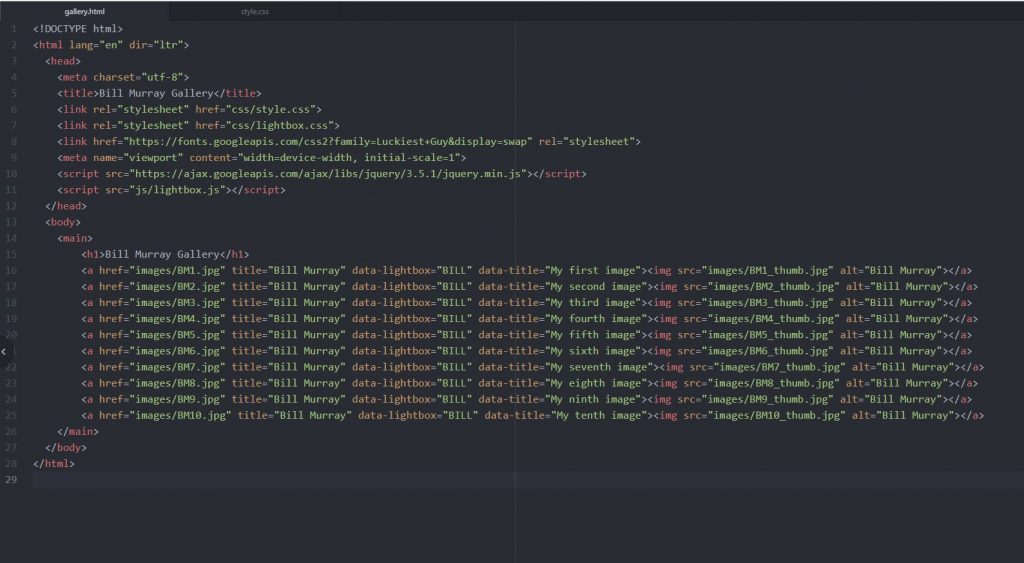This screenshot has height=563, width=1024.
Task: Place cursor on <!DOCTYPE html> text
Action: click(x=78, y=29)
